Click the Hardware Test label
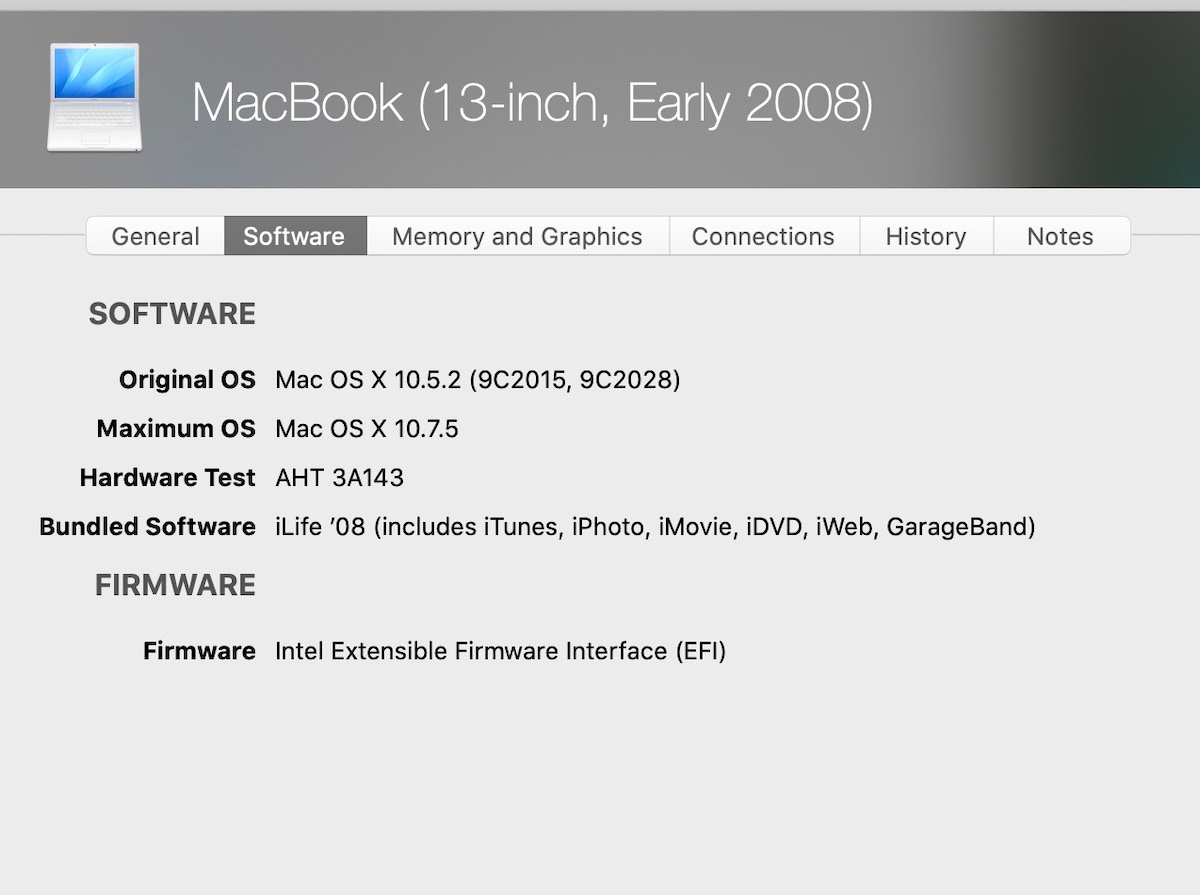 point(168,478)
